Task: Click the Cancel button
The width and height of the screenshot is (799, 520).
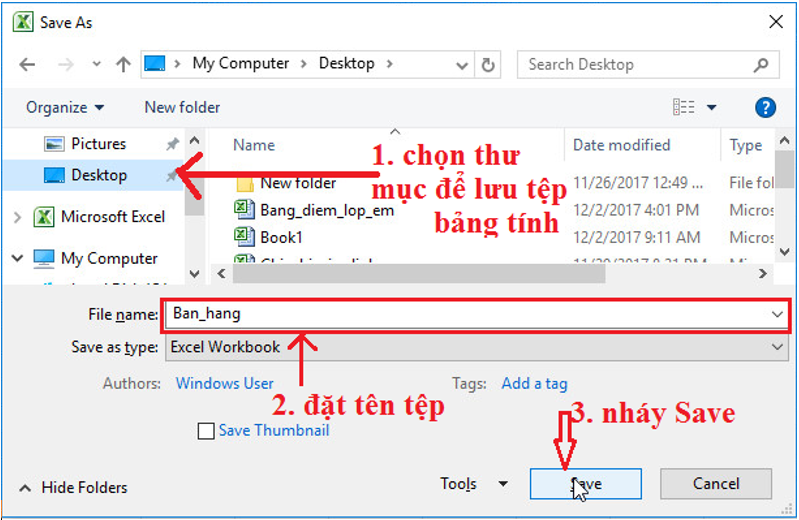Action: (716, 484)
